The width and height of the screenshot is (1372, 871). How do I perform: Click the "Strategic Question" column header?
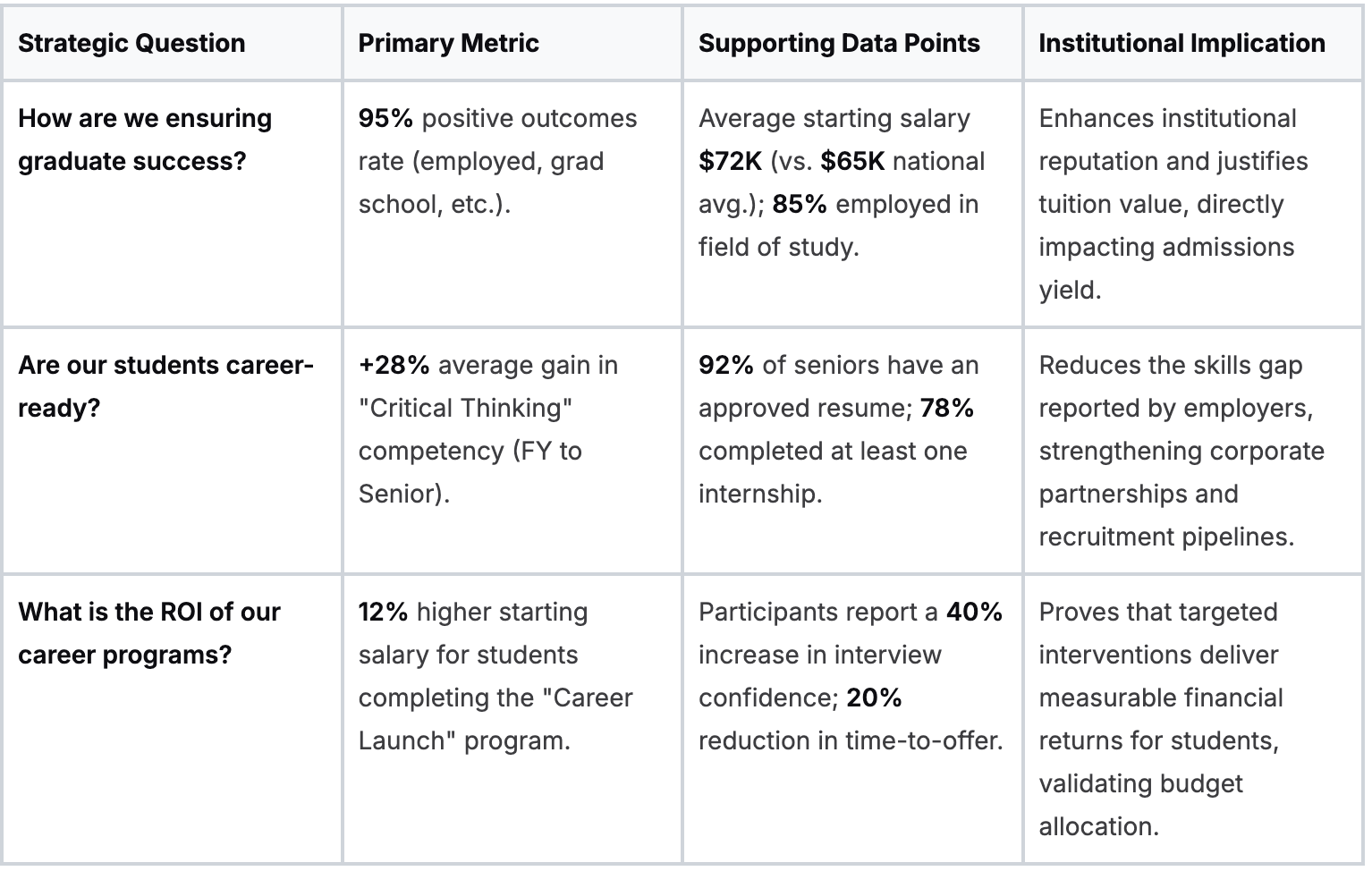point(131,44)
